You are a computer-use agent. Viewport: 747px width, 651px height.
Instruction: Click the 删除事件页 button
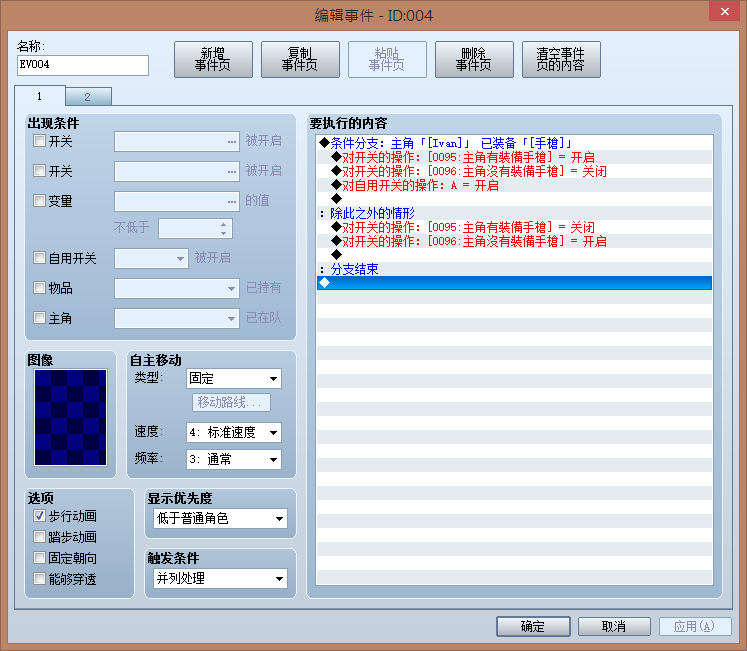[x=474, y=60]
